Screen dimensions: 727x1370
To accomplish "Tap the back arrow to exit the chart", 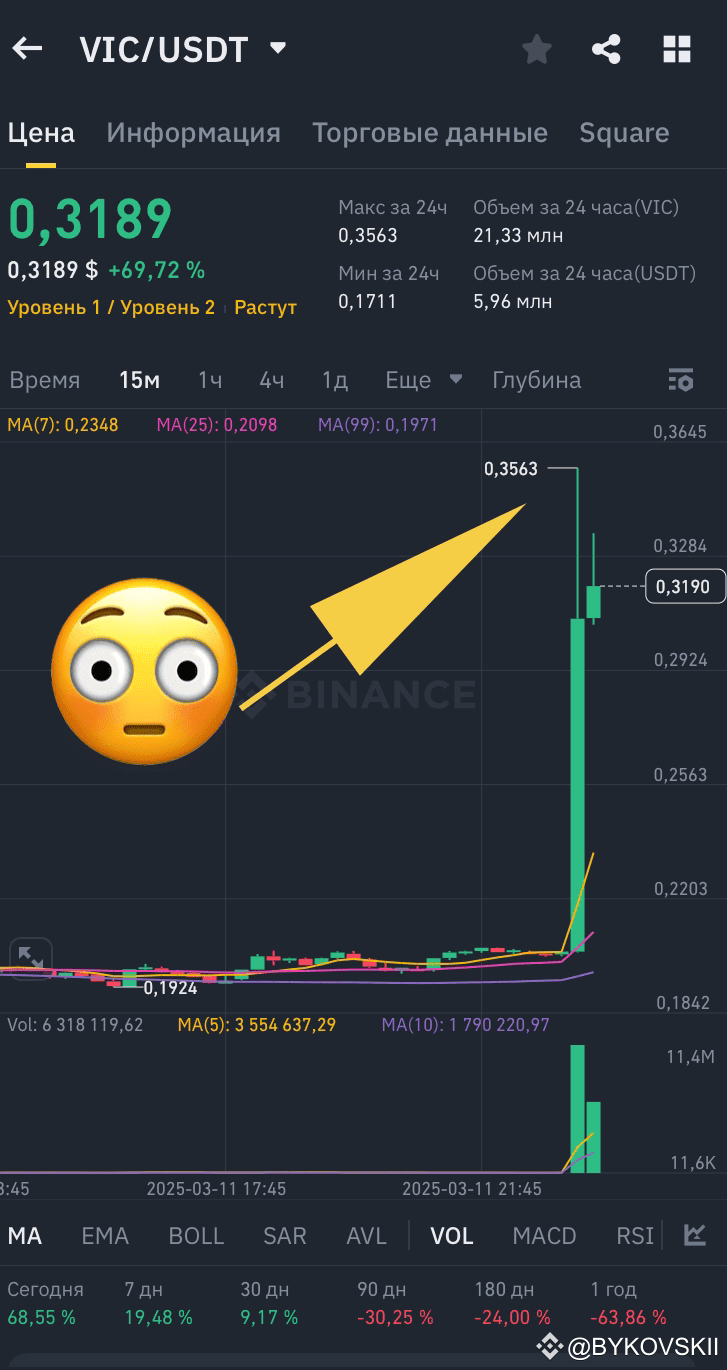I will [x=27, y=48].
